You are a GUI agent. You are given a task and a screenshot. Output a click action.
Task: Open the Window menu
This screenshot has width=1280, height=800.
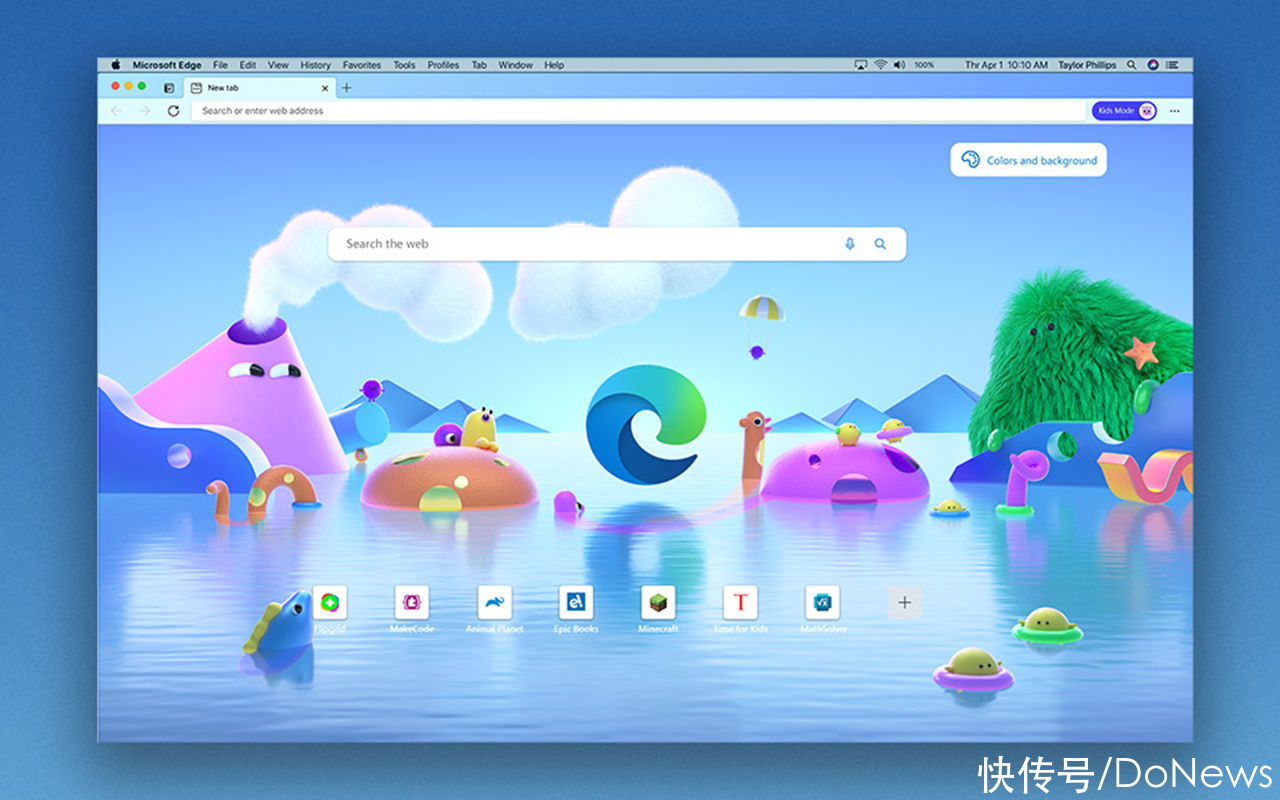pyautogui.click(x=516, y=65)
